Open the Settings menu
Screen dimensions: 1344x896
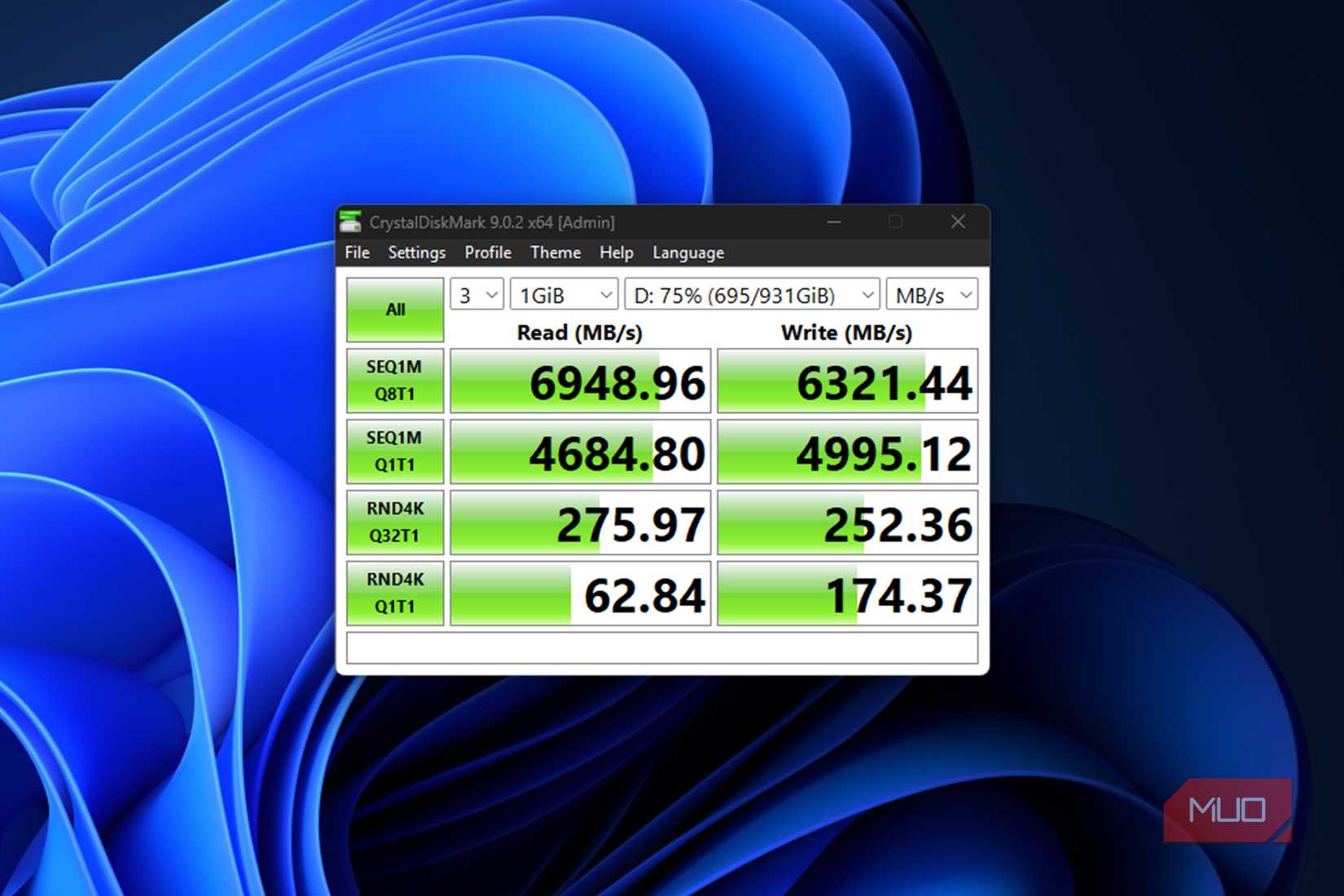[x=417, y=253]
